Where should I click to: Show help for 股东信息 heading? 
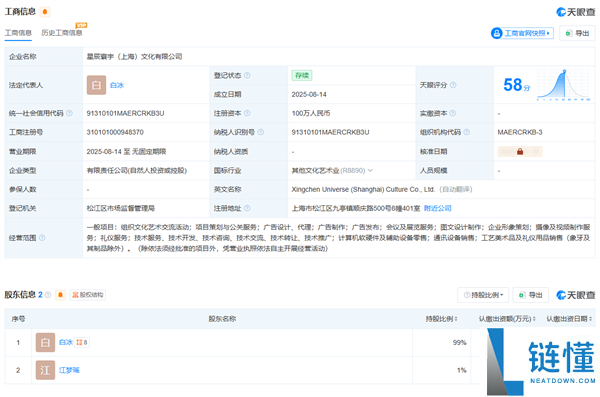pyautogui.click(x=48, y=295)
